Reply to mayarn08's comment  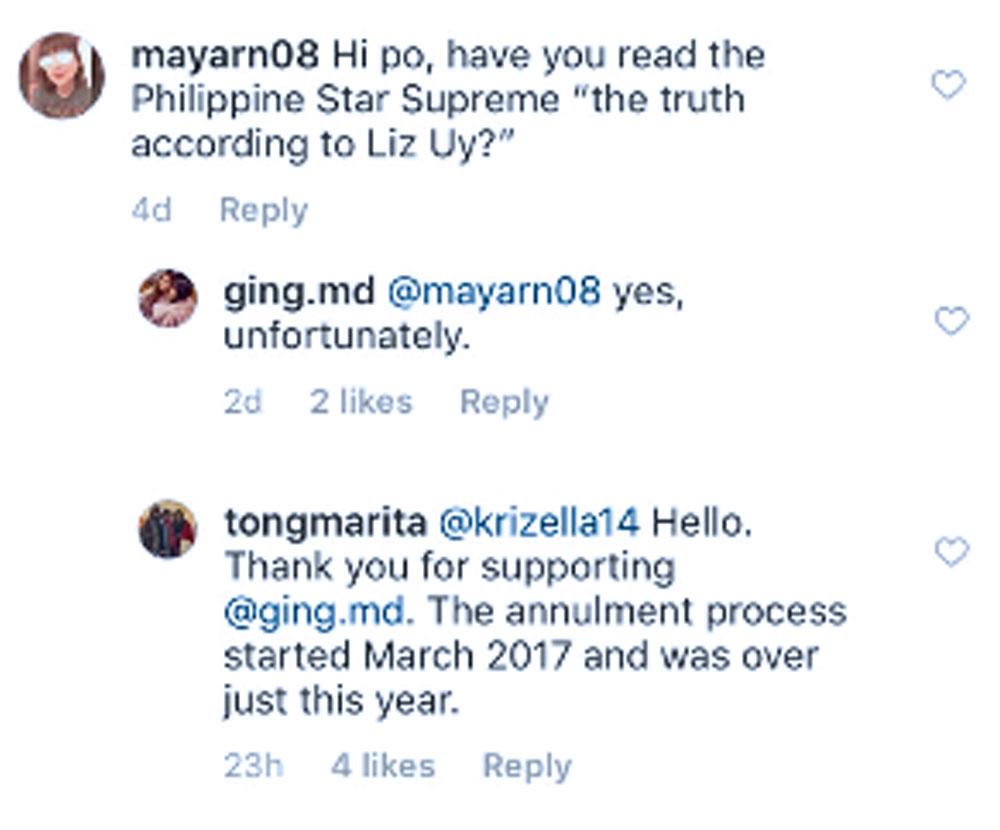pyautogui.click(x=263, y=211)
